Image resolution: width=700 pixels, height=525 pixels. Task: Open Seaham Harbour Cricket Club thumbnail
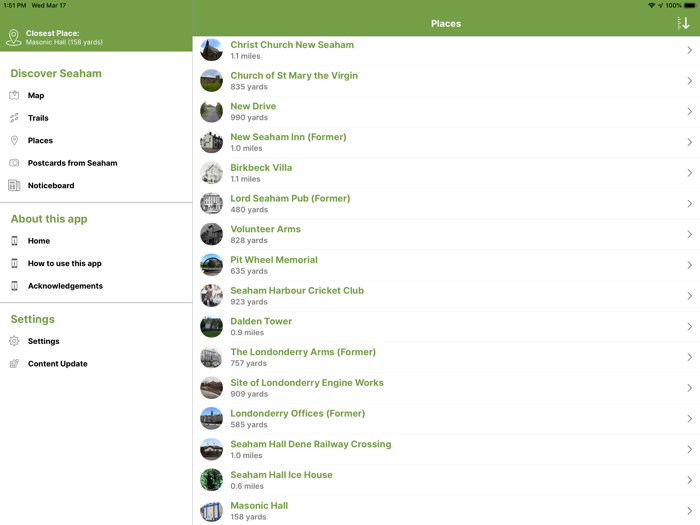pyautogui.click(x=211, y=296)
